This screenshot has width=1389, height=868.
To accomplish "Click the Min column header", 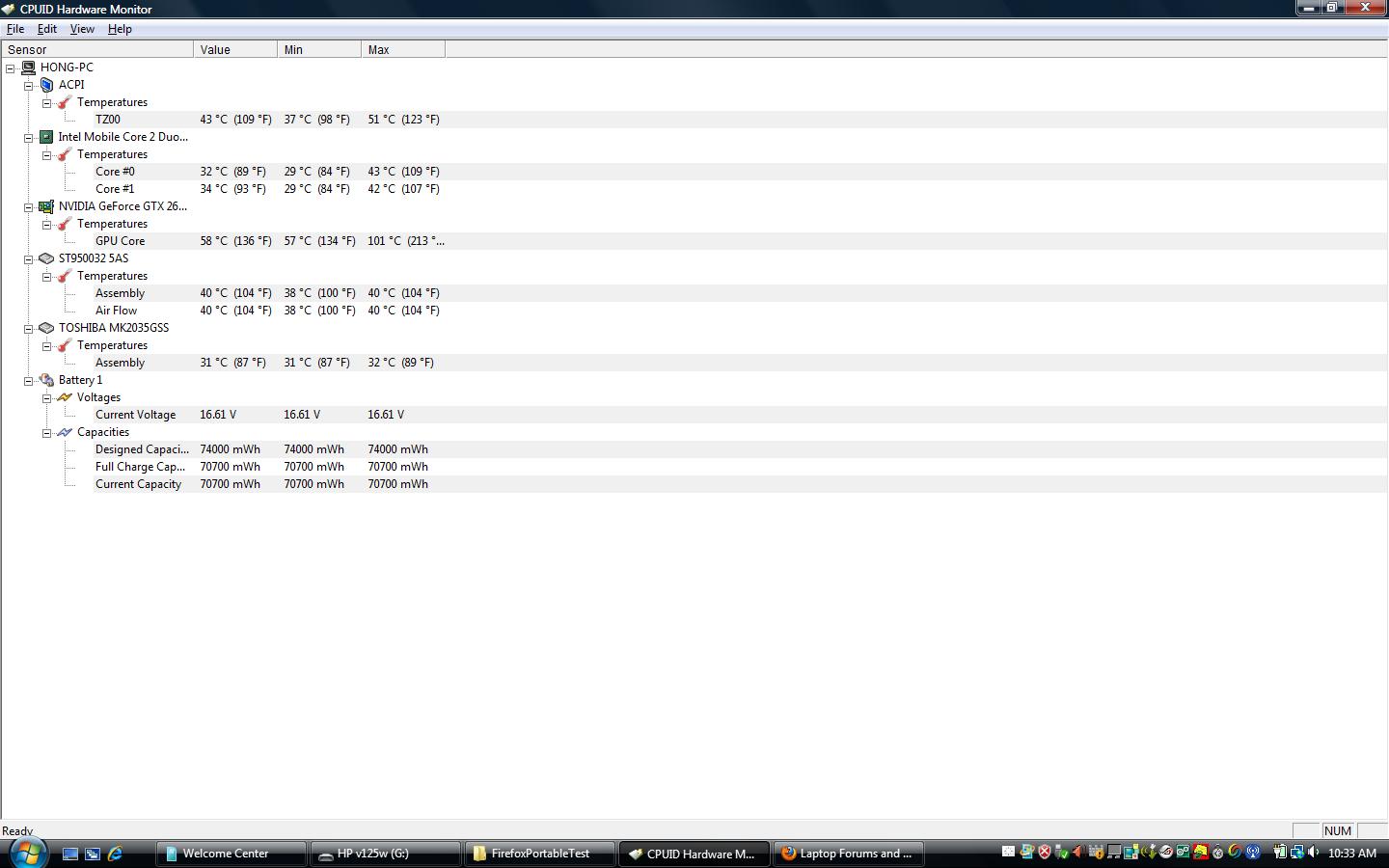I will point(319,49).
